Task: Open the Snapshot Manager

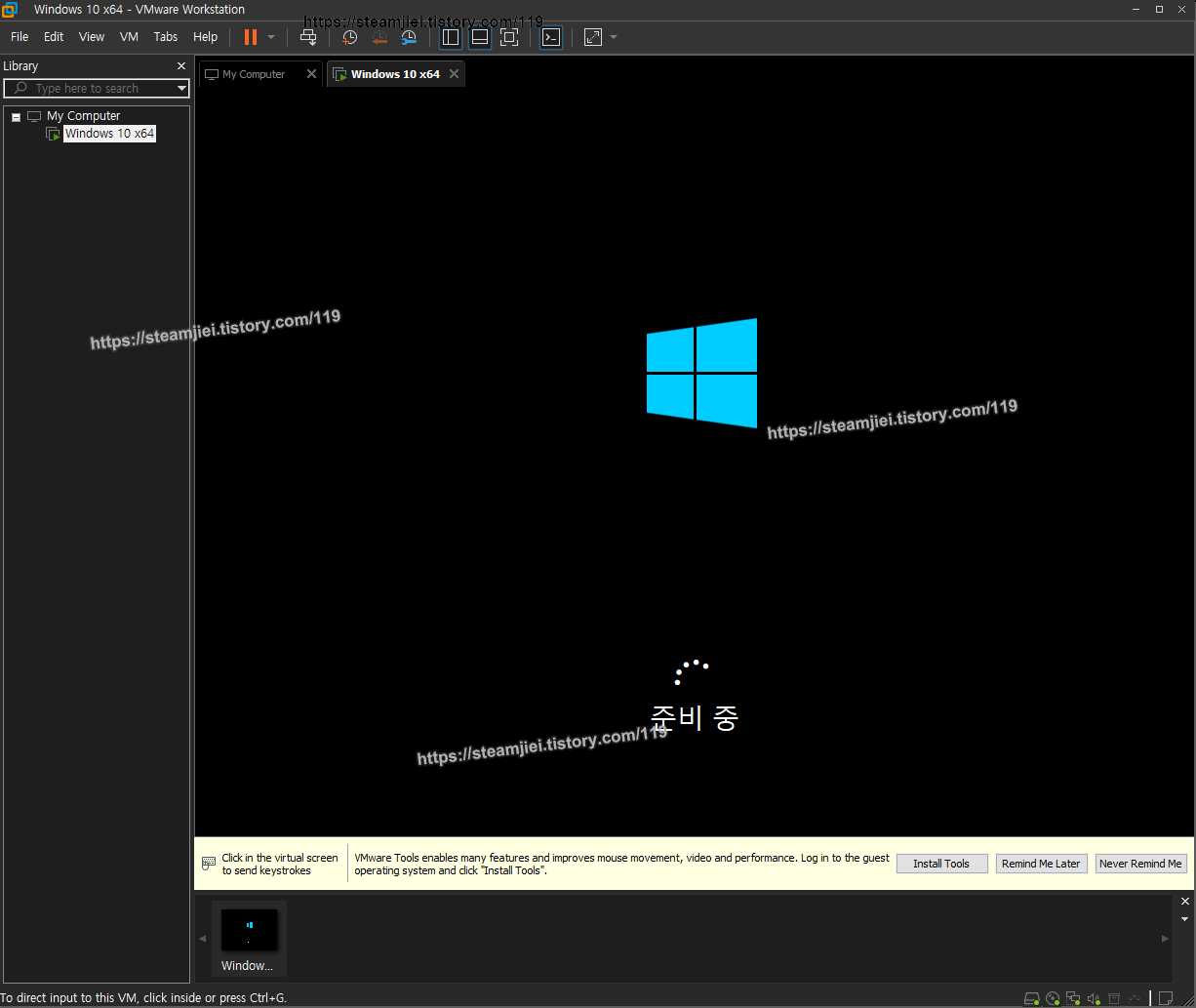Action: (409, 37)
